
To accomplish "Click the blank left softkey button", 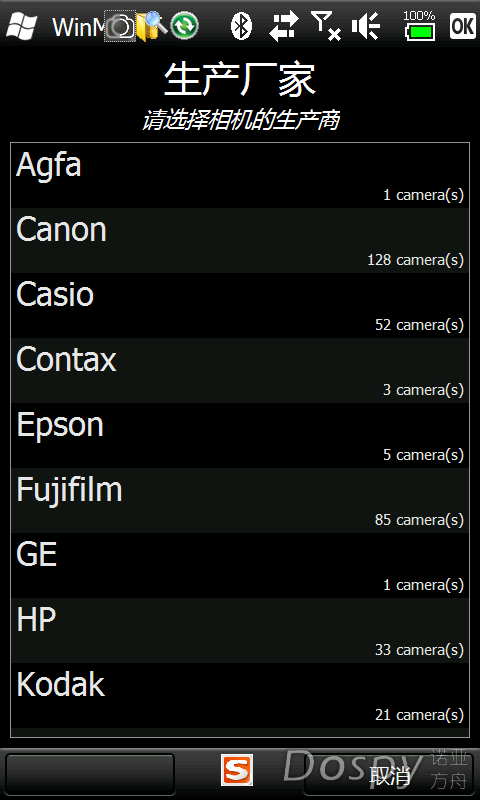I will click(90, 774).
